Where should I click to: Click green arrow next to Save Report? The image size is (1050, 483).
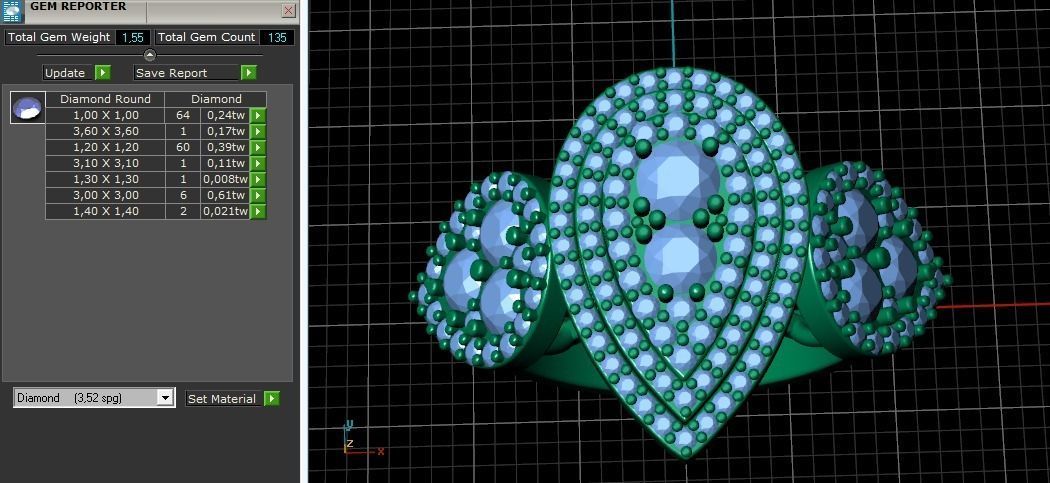click(248, 73)
